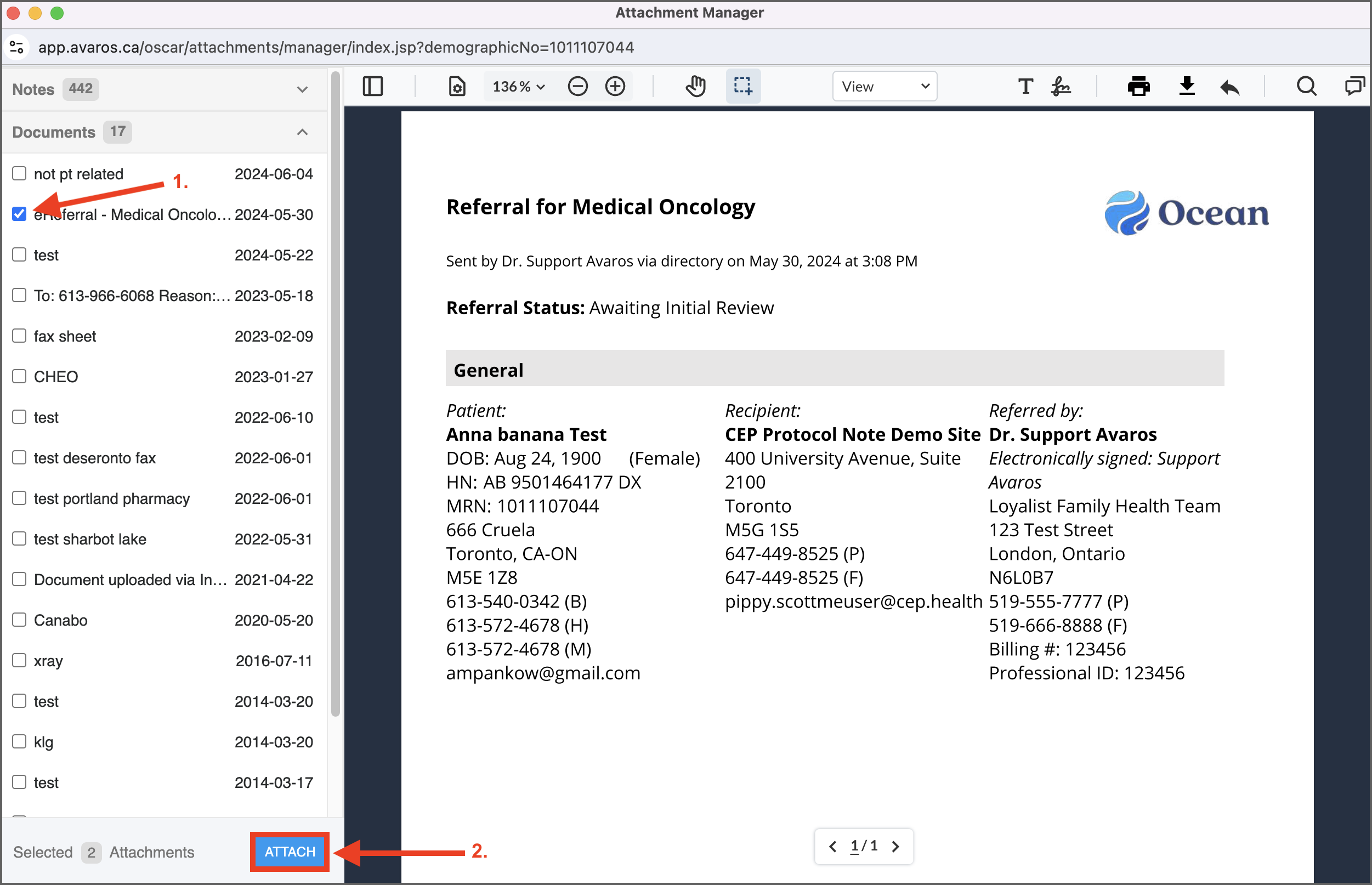Click the Notes section header

pos(165,89)
